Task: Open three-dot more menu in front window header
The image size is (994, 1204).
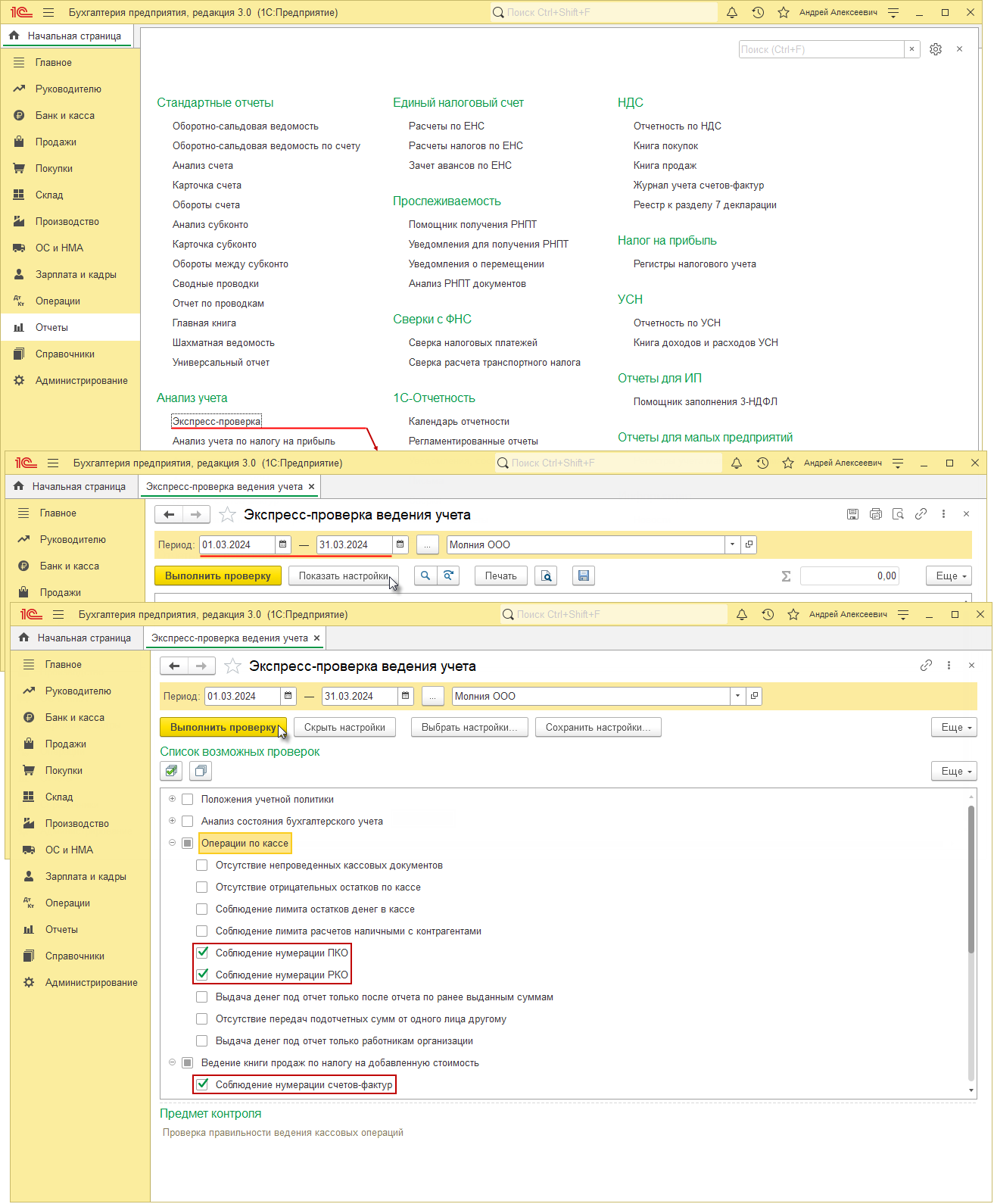Action: [949, 665]
